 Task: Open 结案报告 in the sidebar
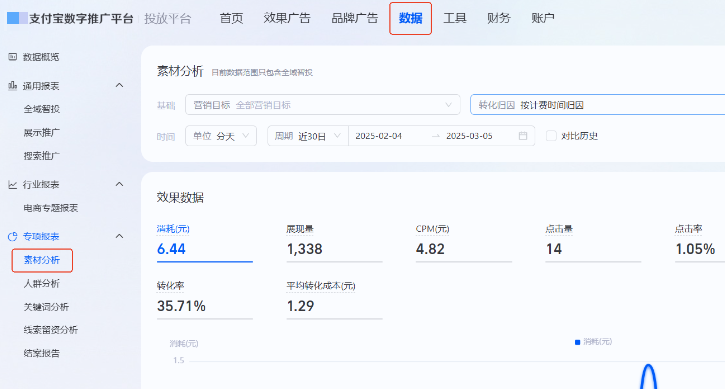(42, 353)
